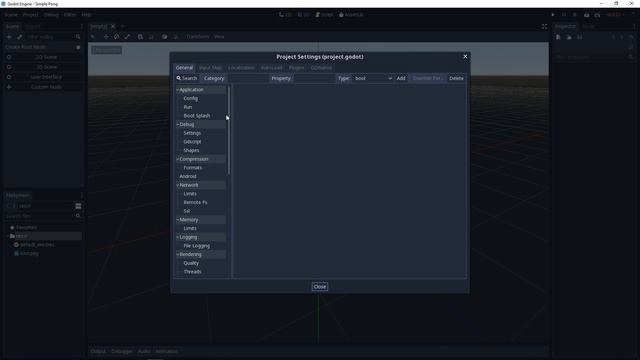Select the Remote Fs item

[x=195, y=202]
